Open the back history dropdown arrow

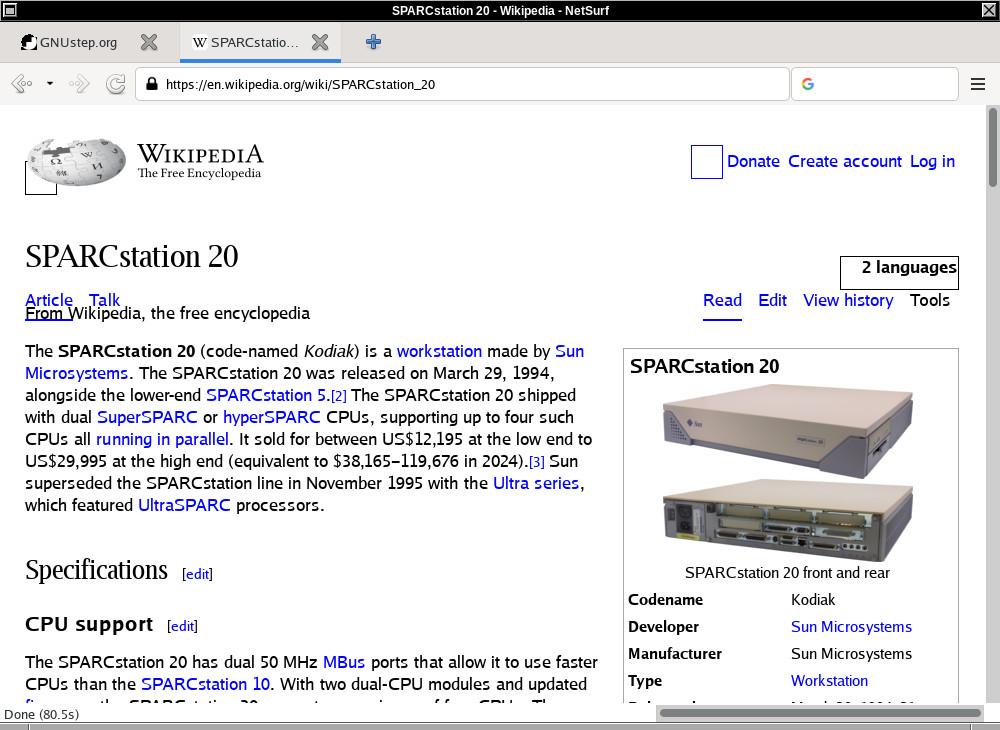(x=50, y=84)
